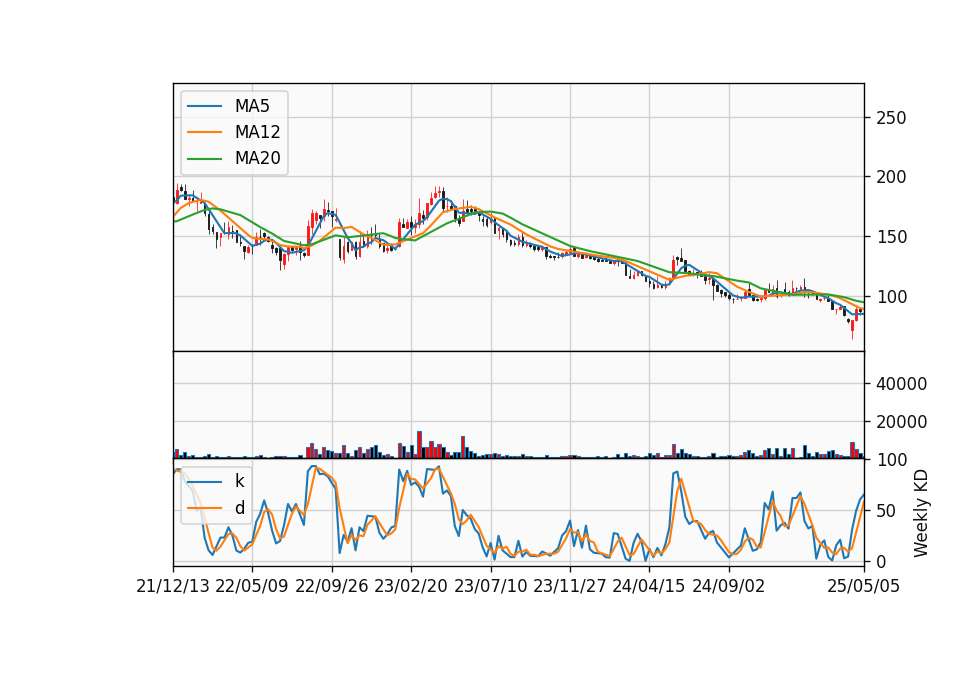
Task: Click the MA12 legend label
Action: (258, 132)
